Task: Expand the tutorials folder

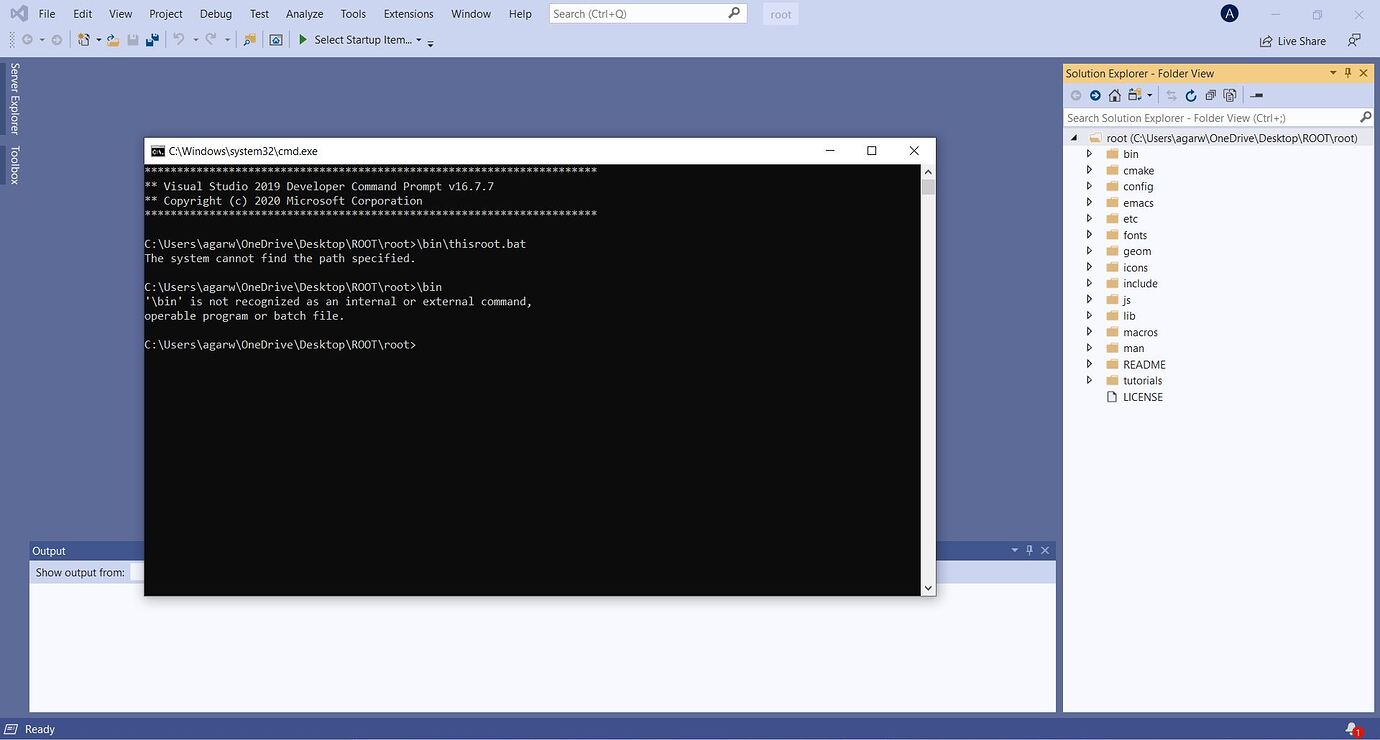Action: (x=1089, y=380)
